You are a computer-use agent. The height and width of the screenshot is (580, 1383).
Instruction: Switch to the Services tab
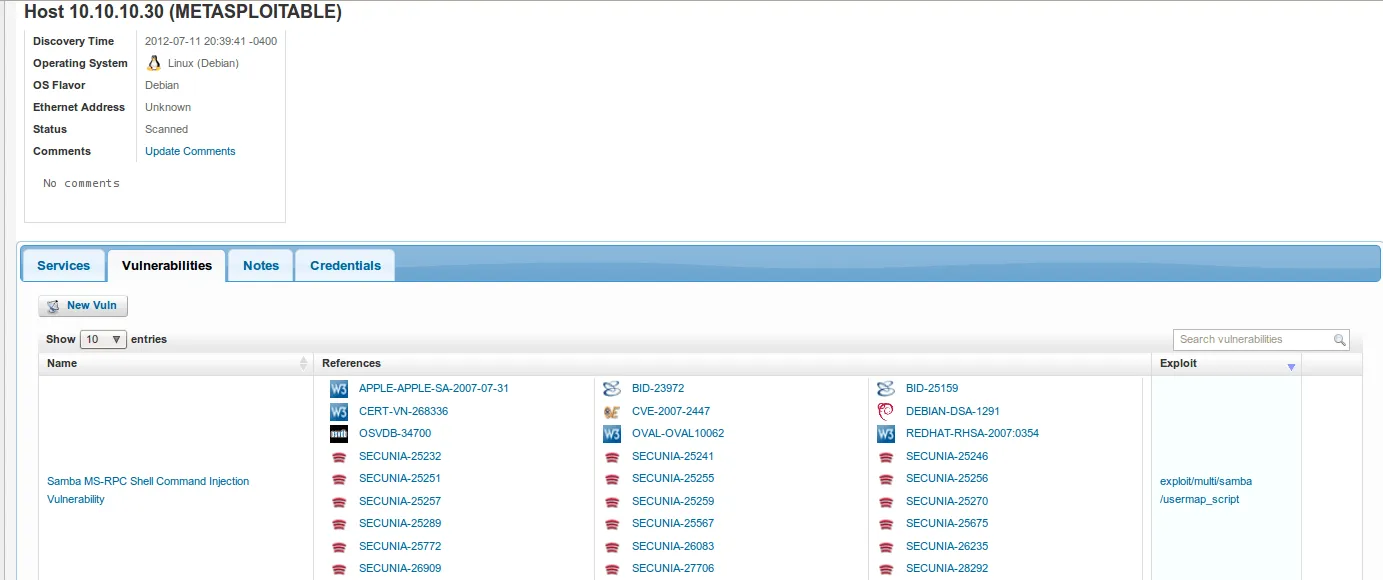[x=64, y=266]
